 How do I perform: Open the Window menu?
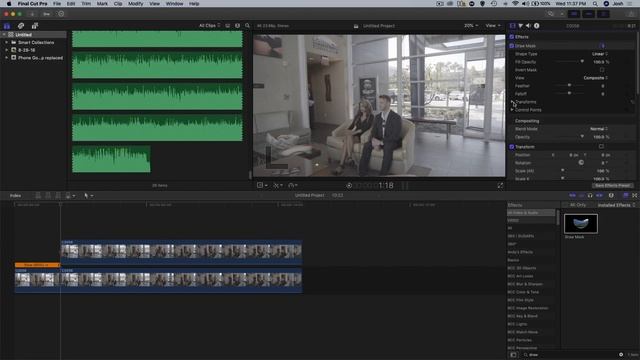tap(174, 4)
